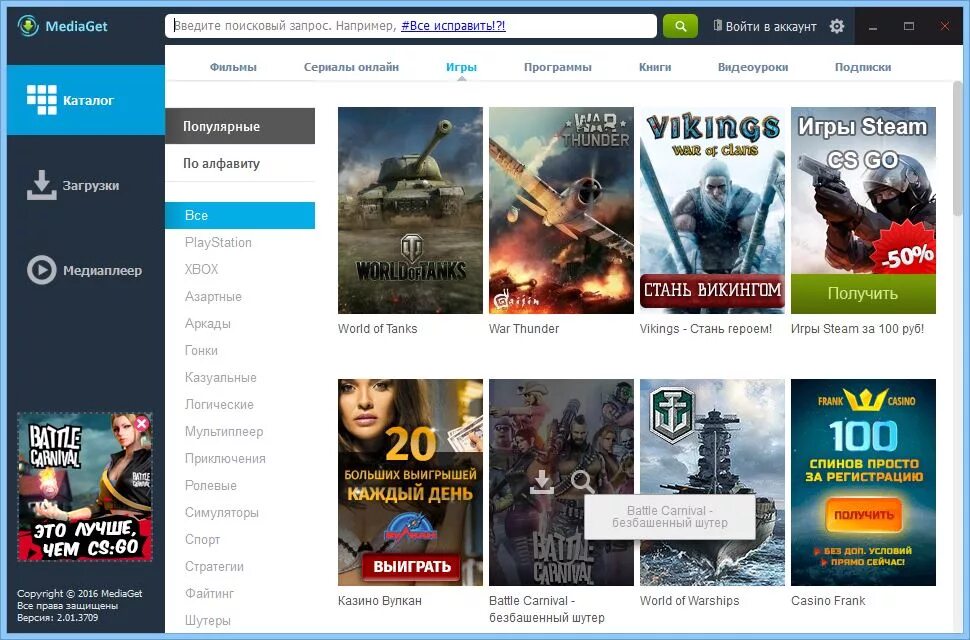Click the War Thunder title text

[x=524, y=329]
